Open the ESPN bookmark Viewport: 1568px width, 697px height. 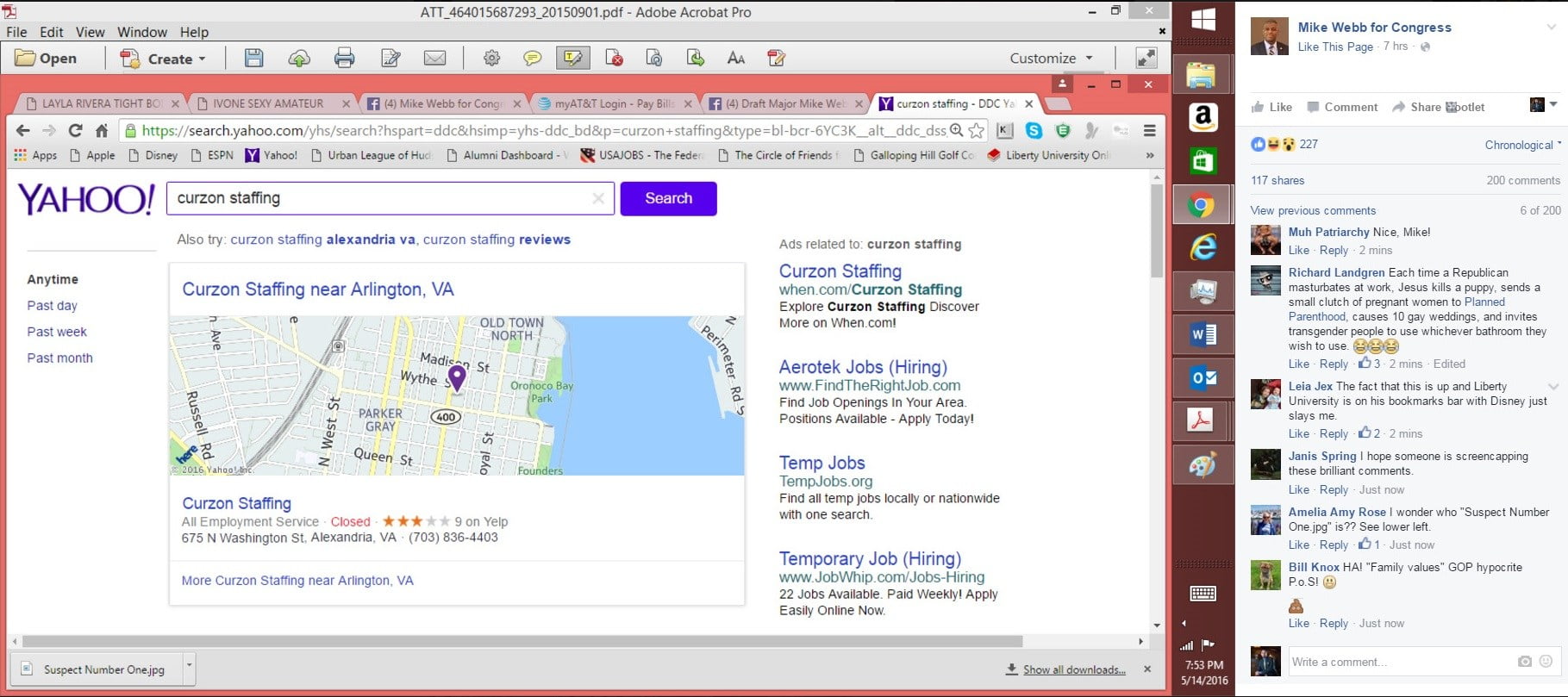tap(212, 155)
